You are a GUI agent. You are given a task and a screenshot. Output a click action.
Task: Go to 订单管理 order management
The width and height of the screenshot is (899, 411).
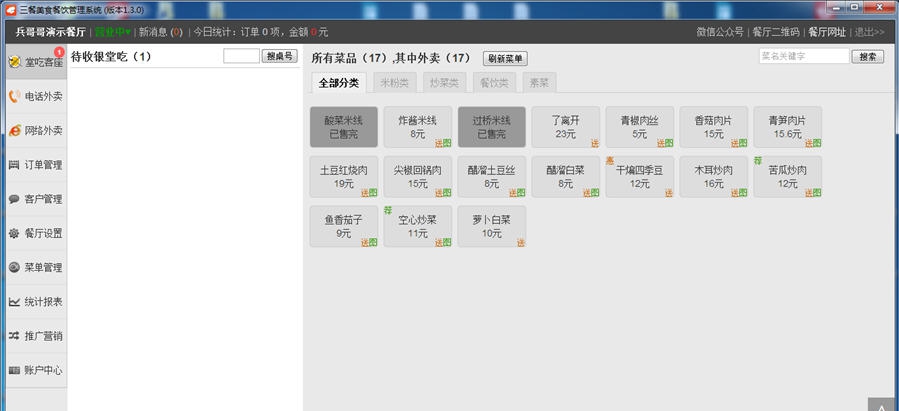point(34,165)
